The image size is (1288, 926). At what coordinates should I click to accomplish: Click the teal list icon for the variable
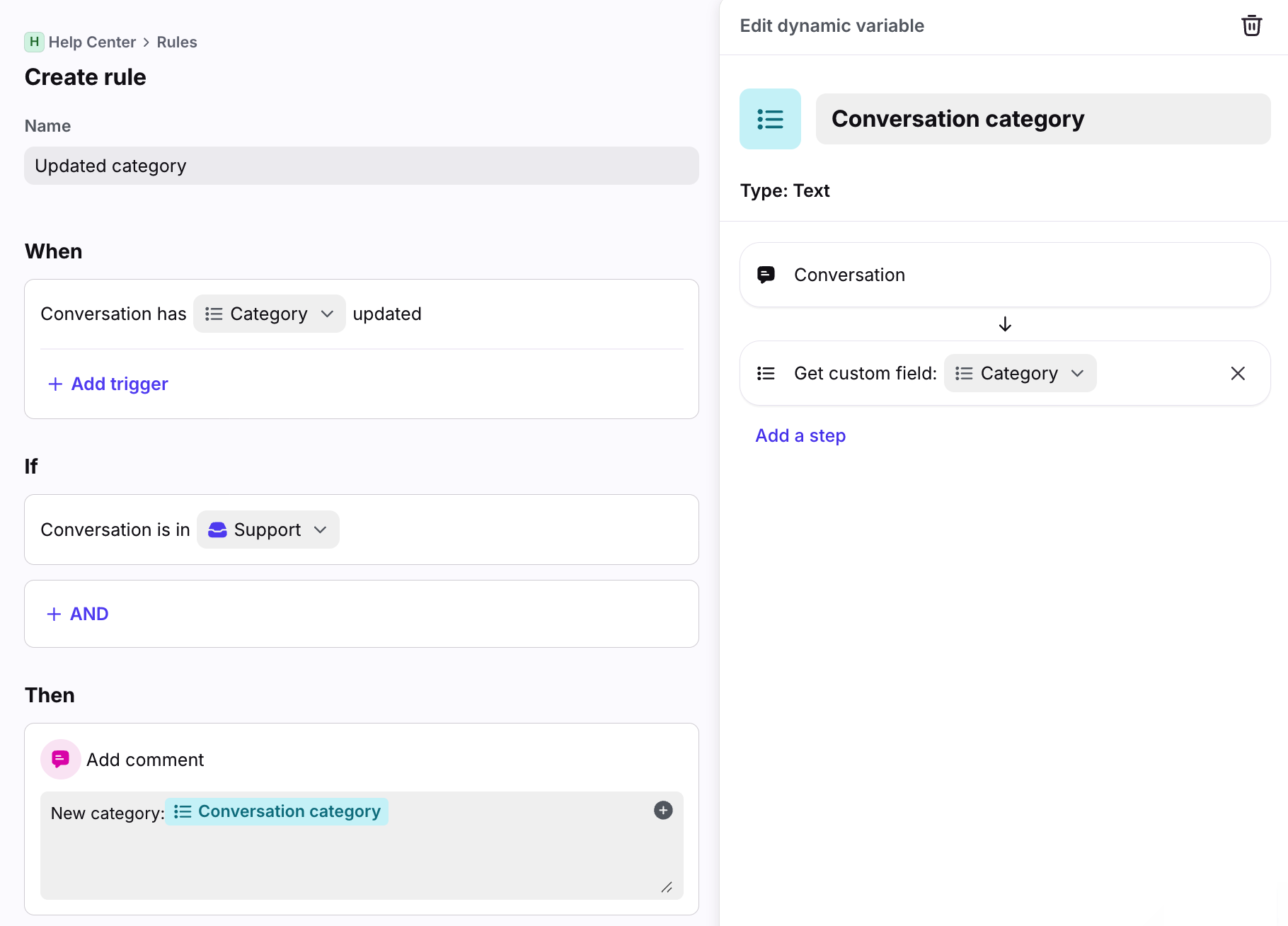pos(770,119)
